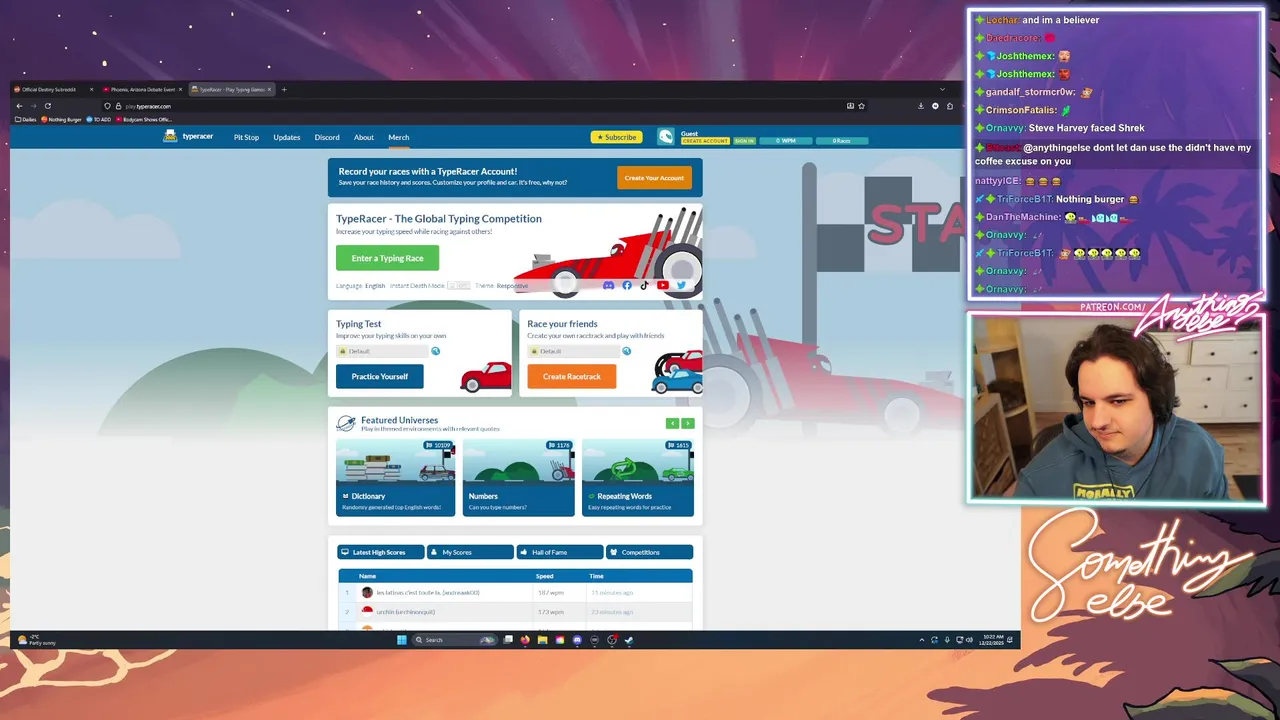Open the Numbers universe card
Image resolution: width=1280 pixels, height=720 pixels.
518,477
